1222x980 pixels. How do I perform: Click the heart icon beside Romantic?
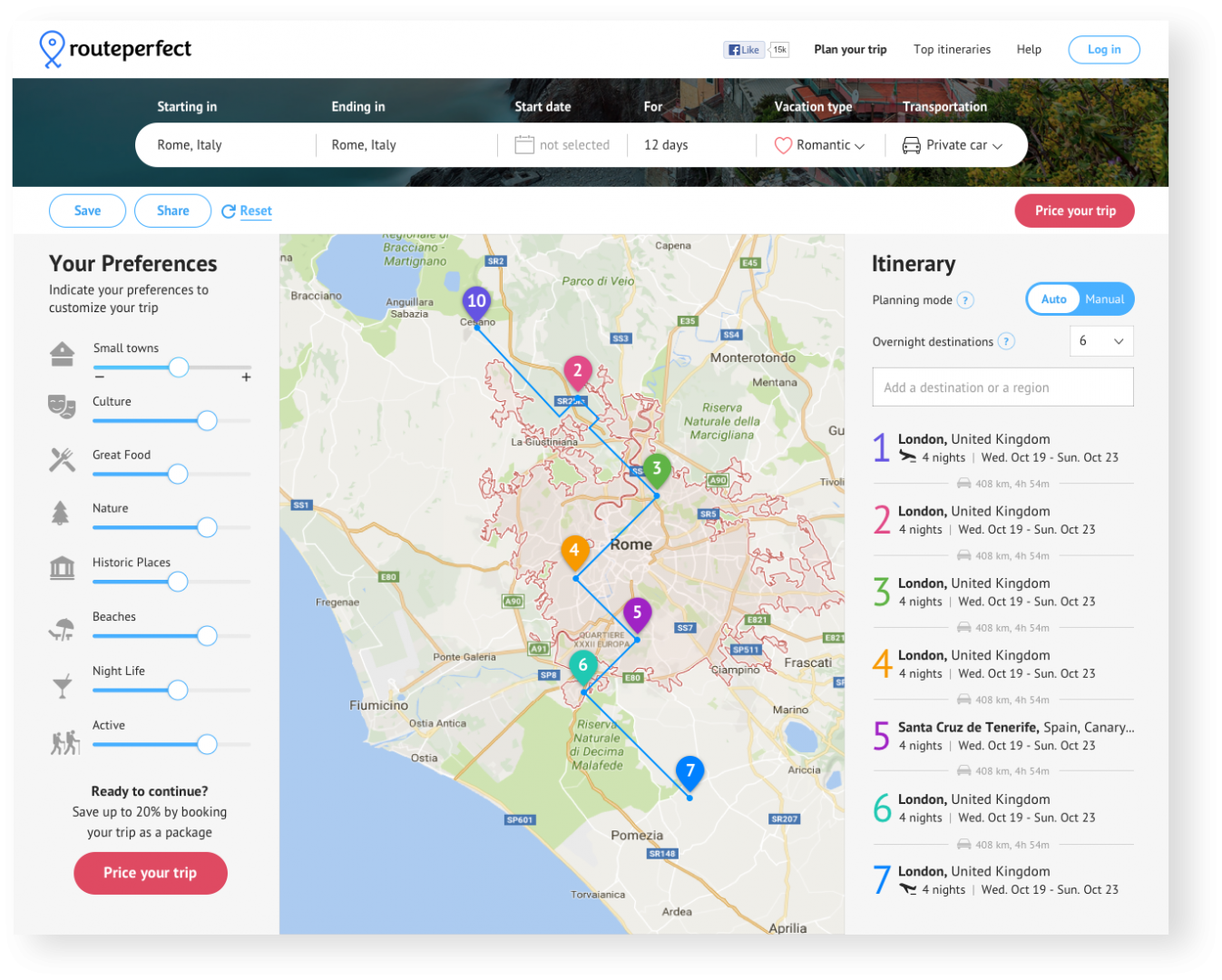coord(783,145)
